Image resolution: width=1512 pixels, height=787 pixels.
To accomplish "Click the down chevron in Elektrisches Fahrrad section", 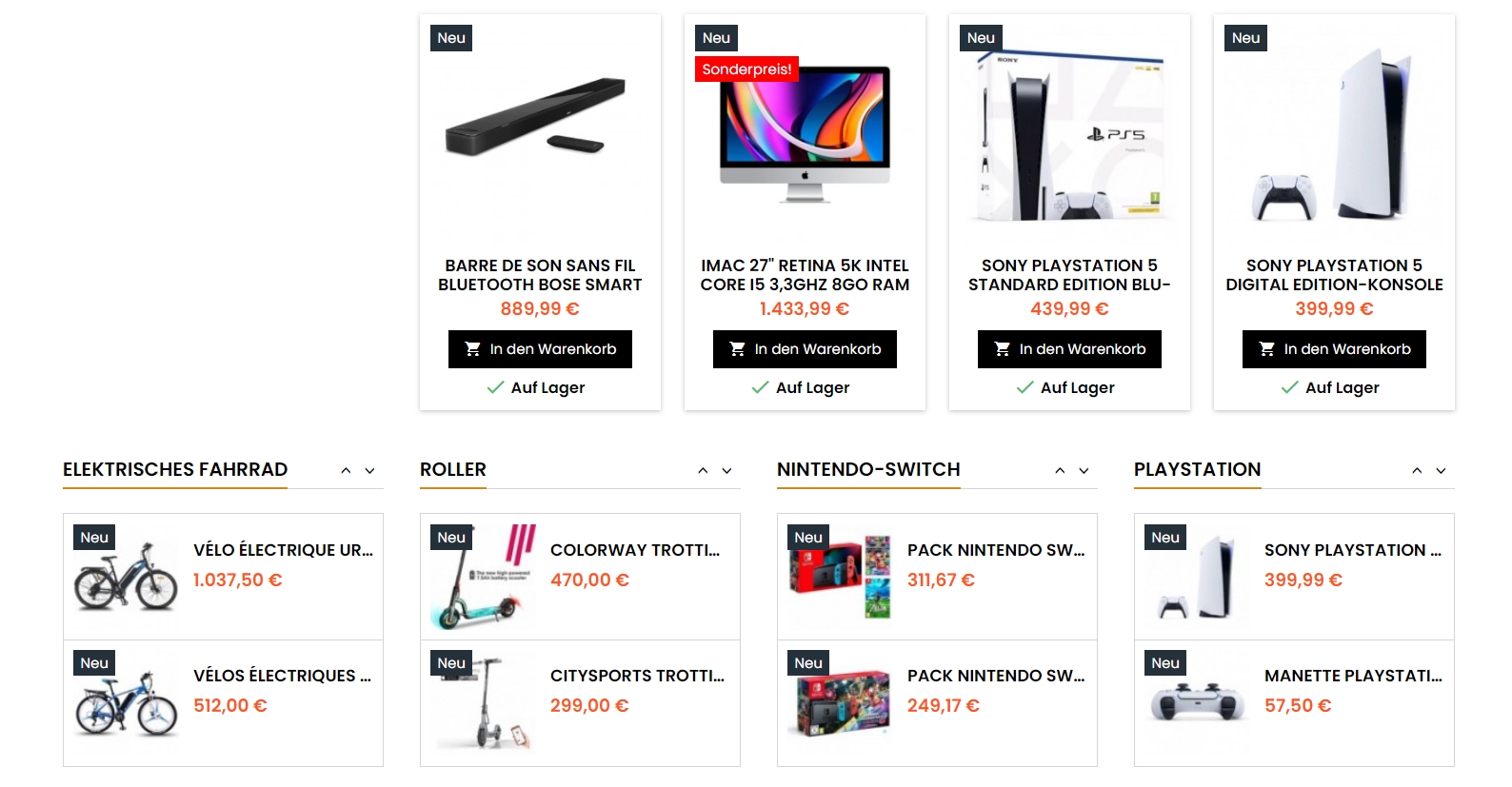I will pos(370,471).
